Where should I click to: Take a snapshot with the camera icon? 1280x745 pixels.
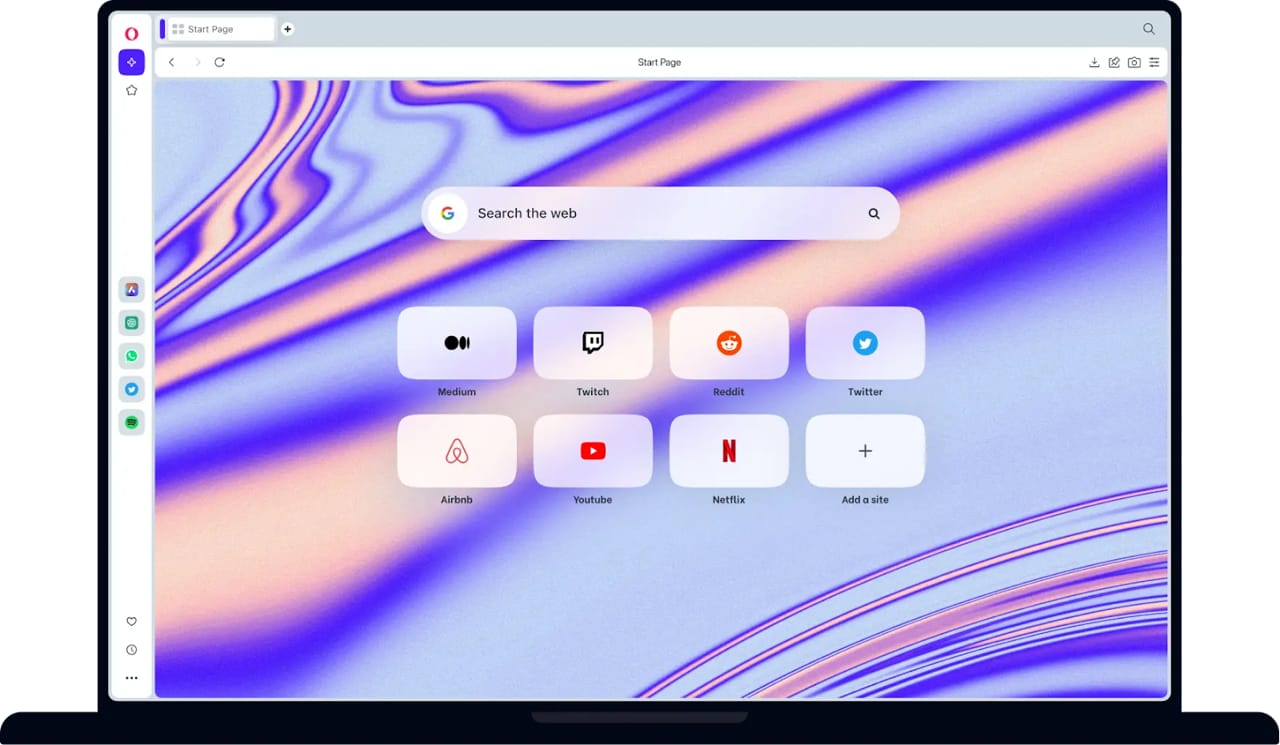(1134, 62)
